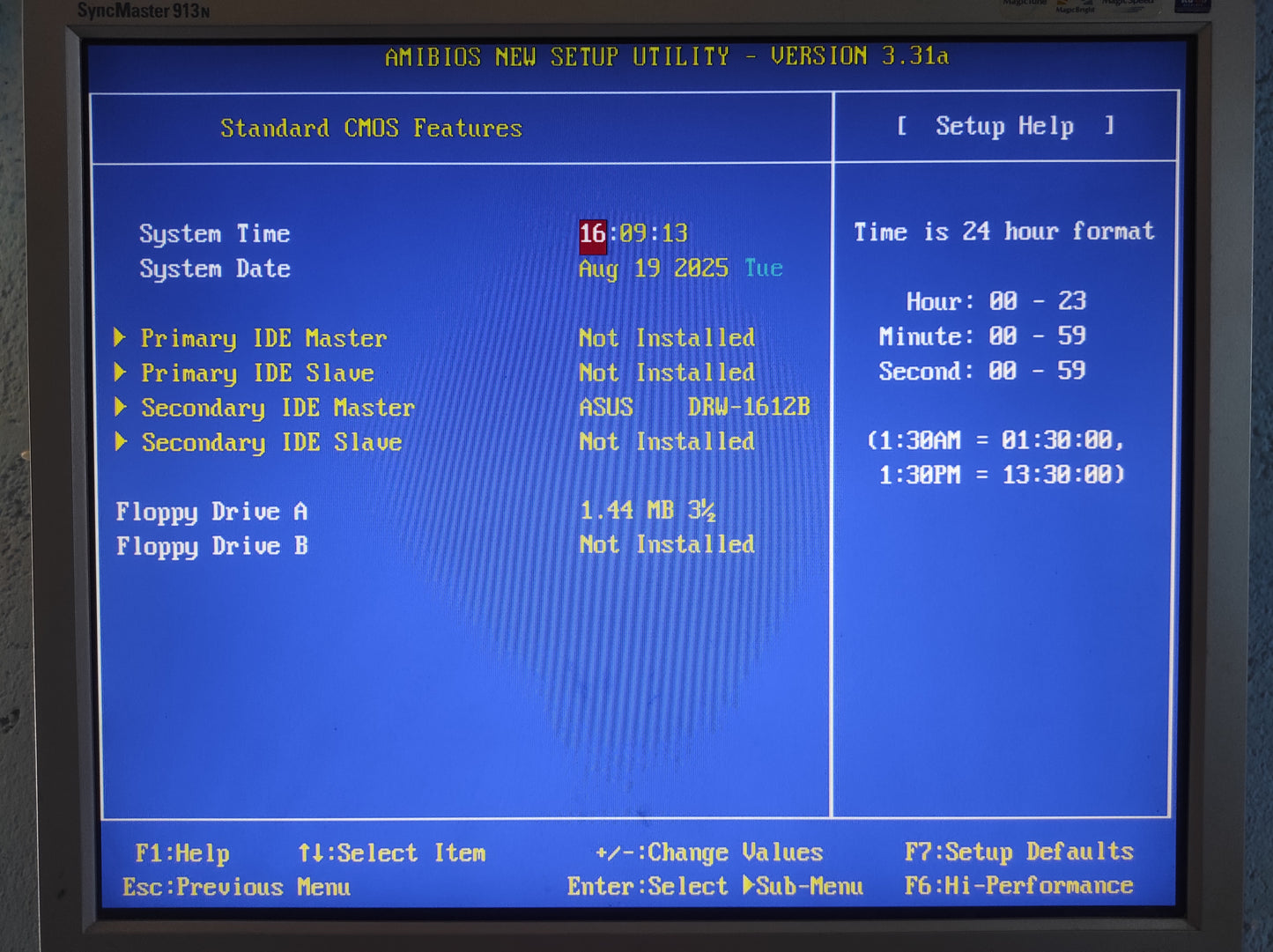Select the ASUS DRW-1612B drive value

[693, 407]
